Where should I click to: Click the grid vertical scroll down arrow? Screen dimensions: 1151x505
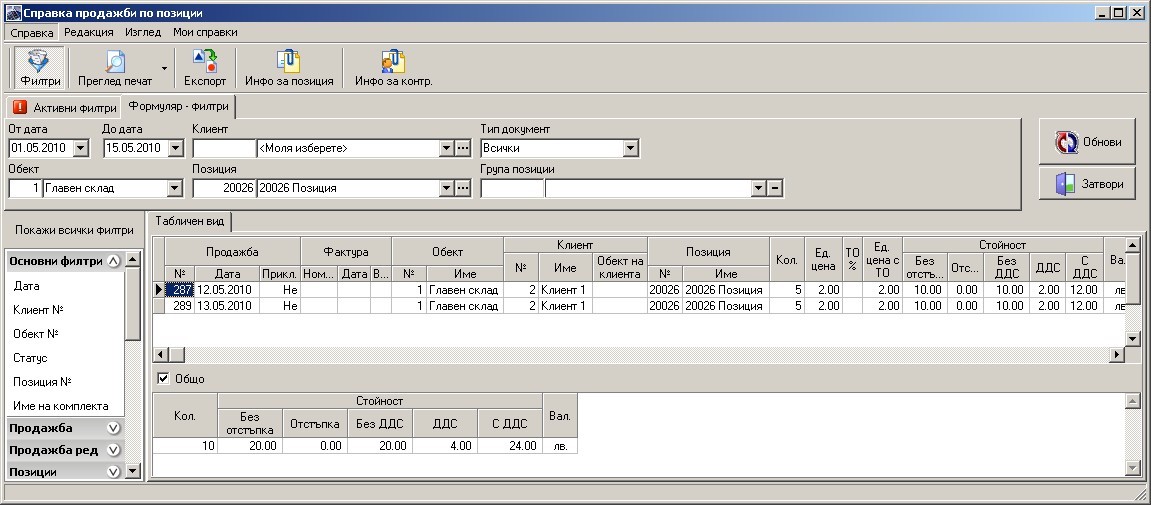(x=1132, y=338)
